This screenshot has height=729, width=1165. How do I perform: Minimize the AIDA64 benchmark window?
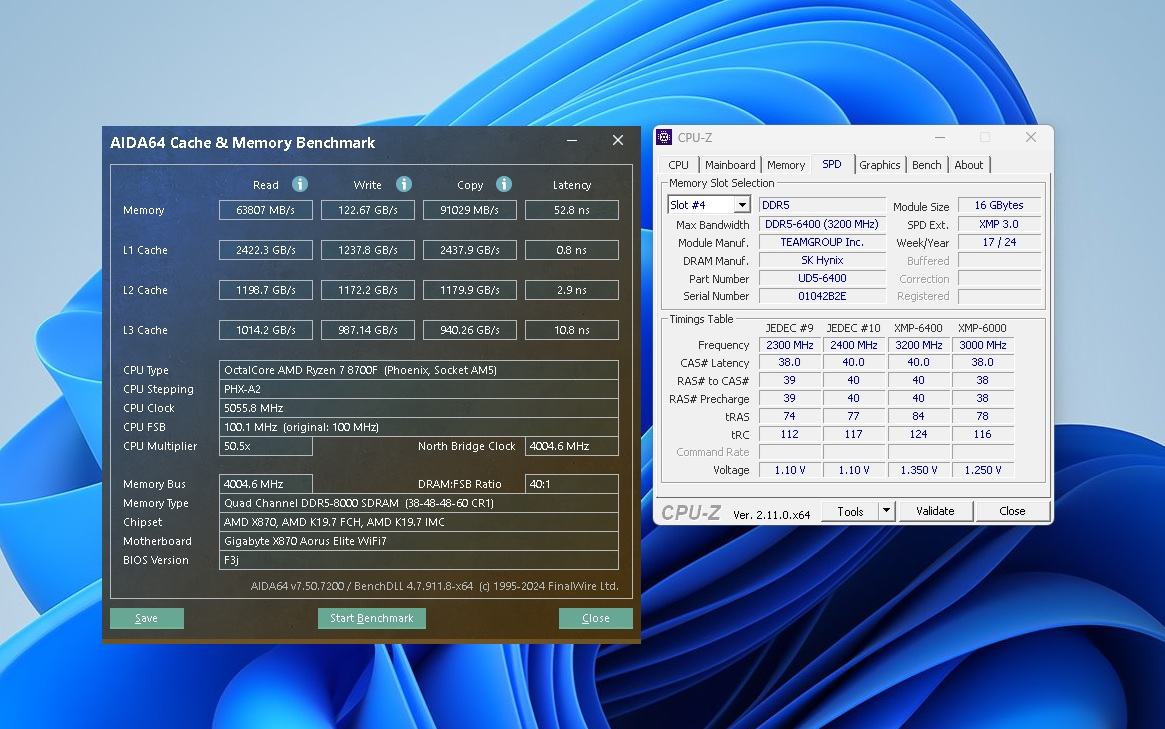[x=572, y=141]
